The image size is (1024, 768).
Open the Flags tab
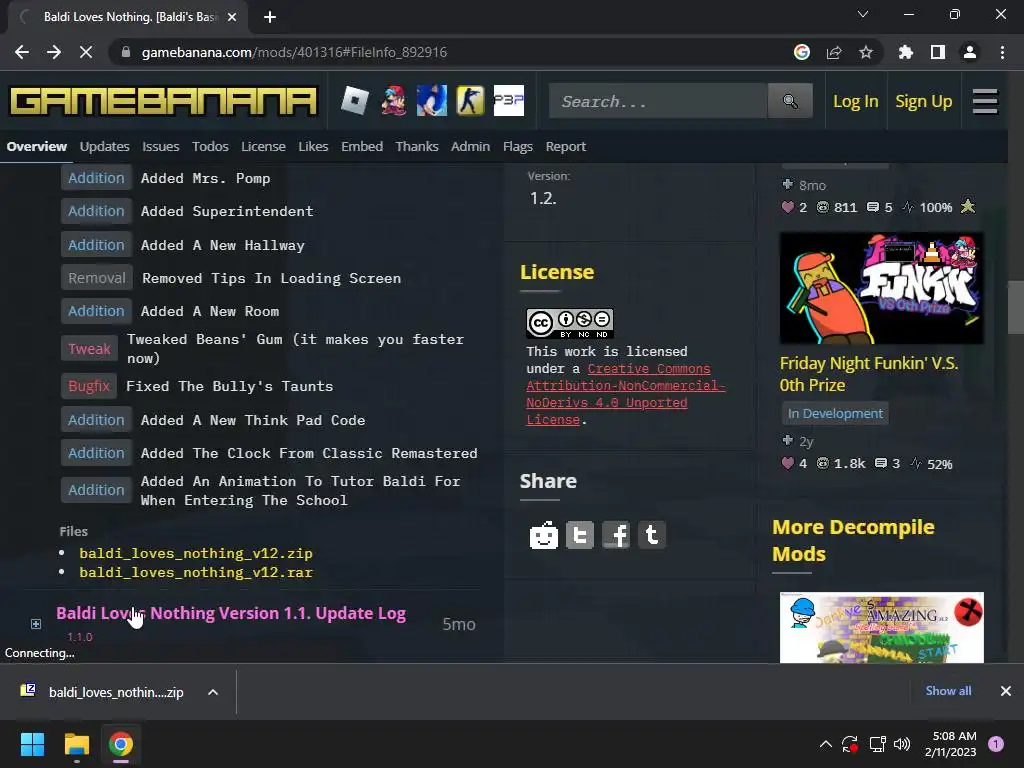coord(518,146)
